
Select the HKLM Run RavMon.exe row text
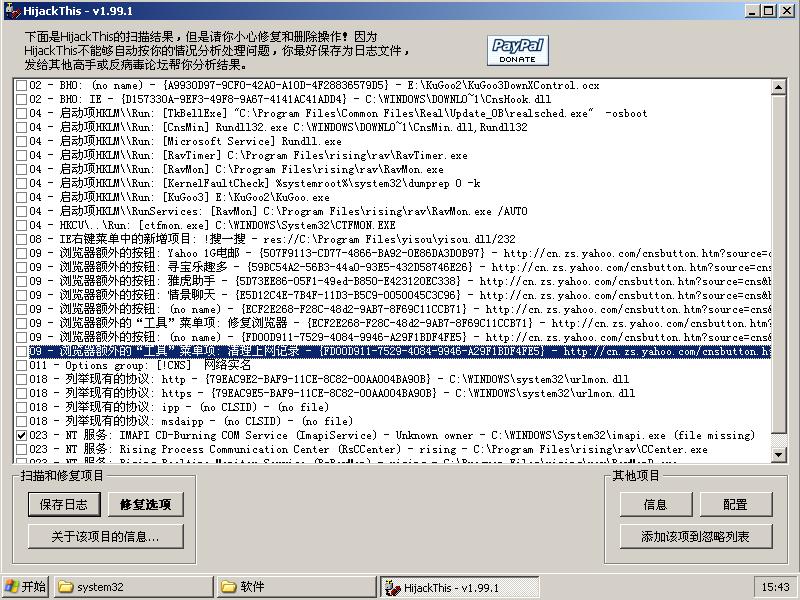point(236,169)
